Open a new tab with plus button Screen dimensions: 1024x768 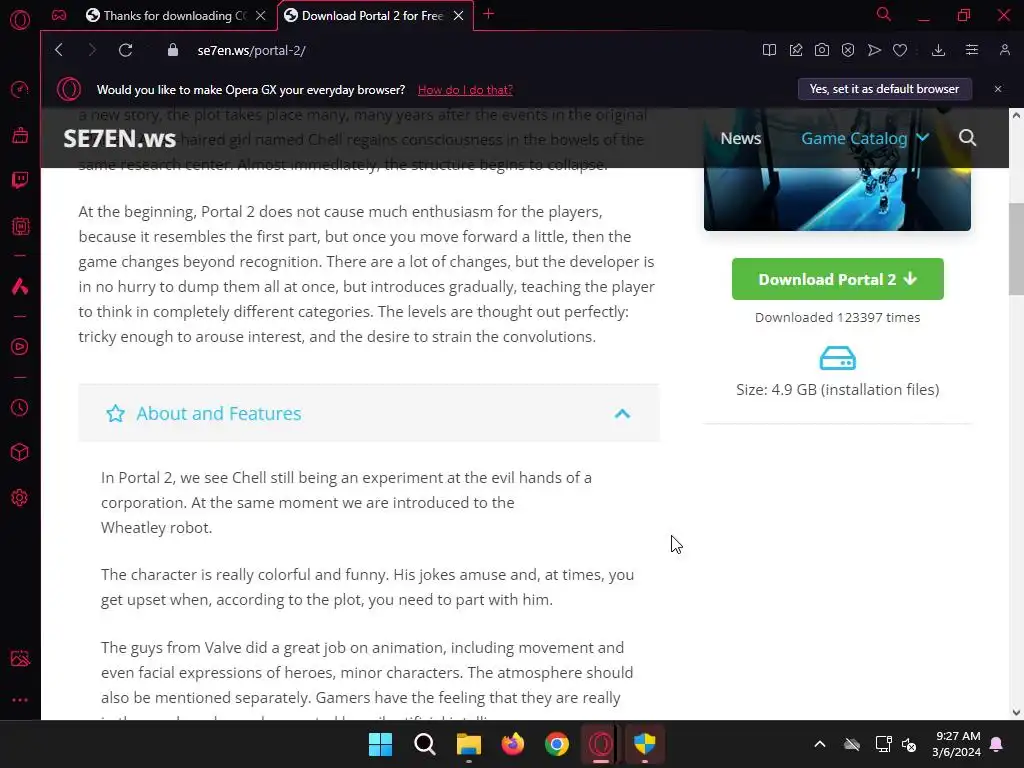tap(488, 14)
